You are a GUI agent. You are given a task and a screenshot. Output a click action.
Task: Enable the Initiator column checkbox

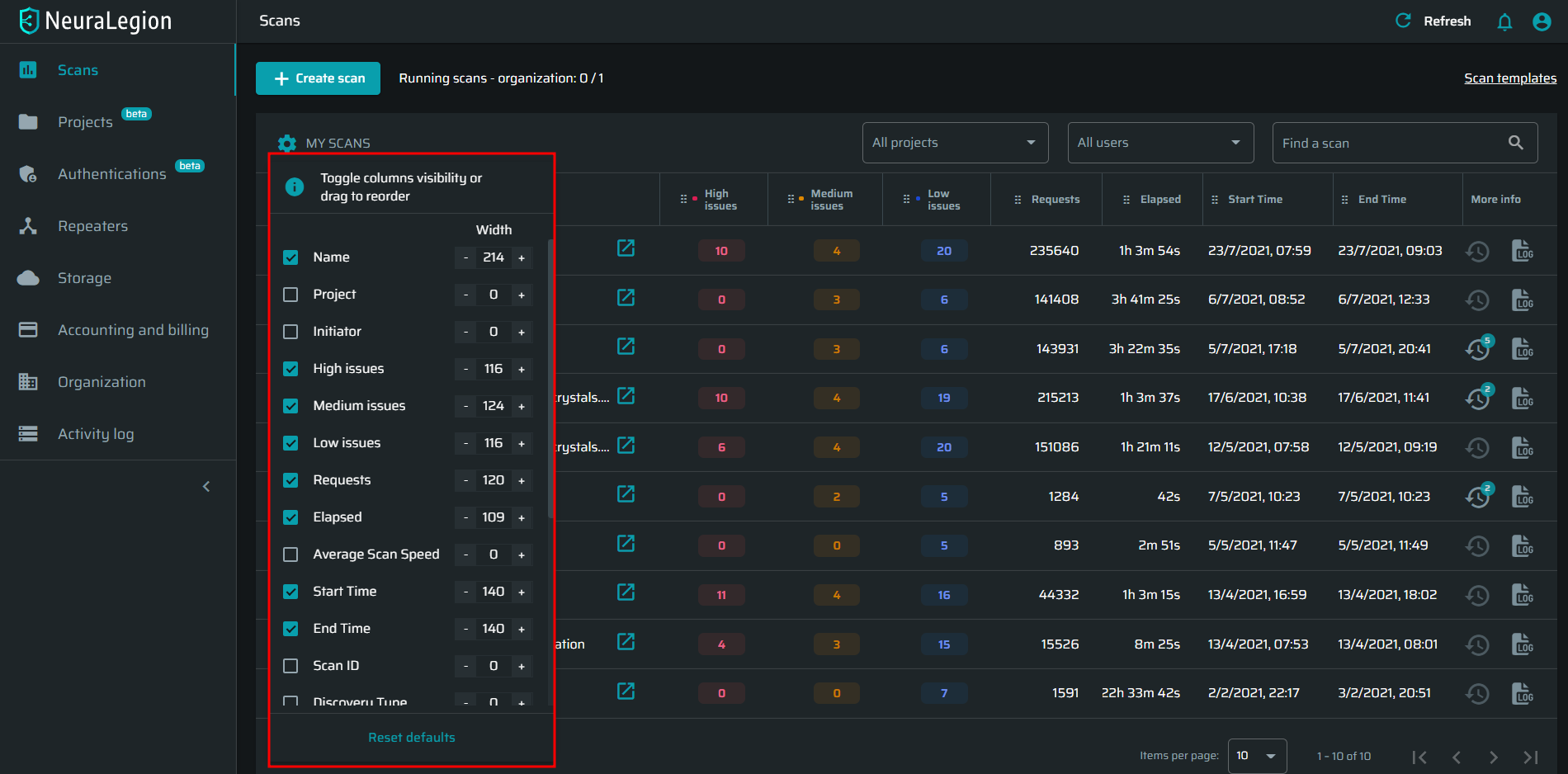[x=290, y=332]
